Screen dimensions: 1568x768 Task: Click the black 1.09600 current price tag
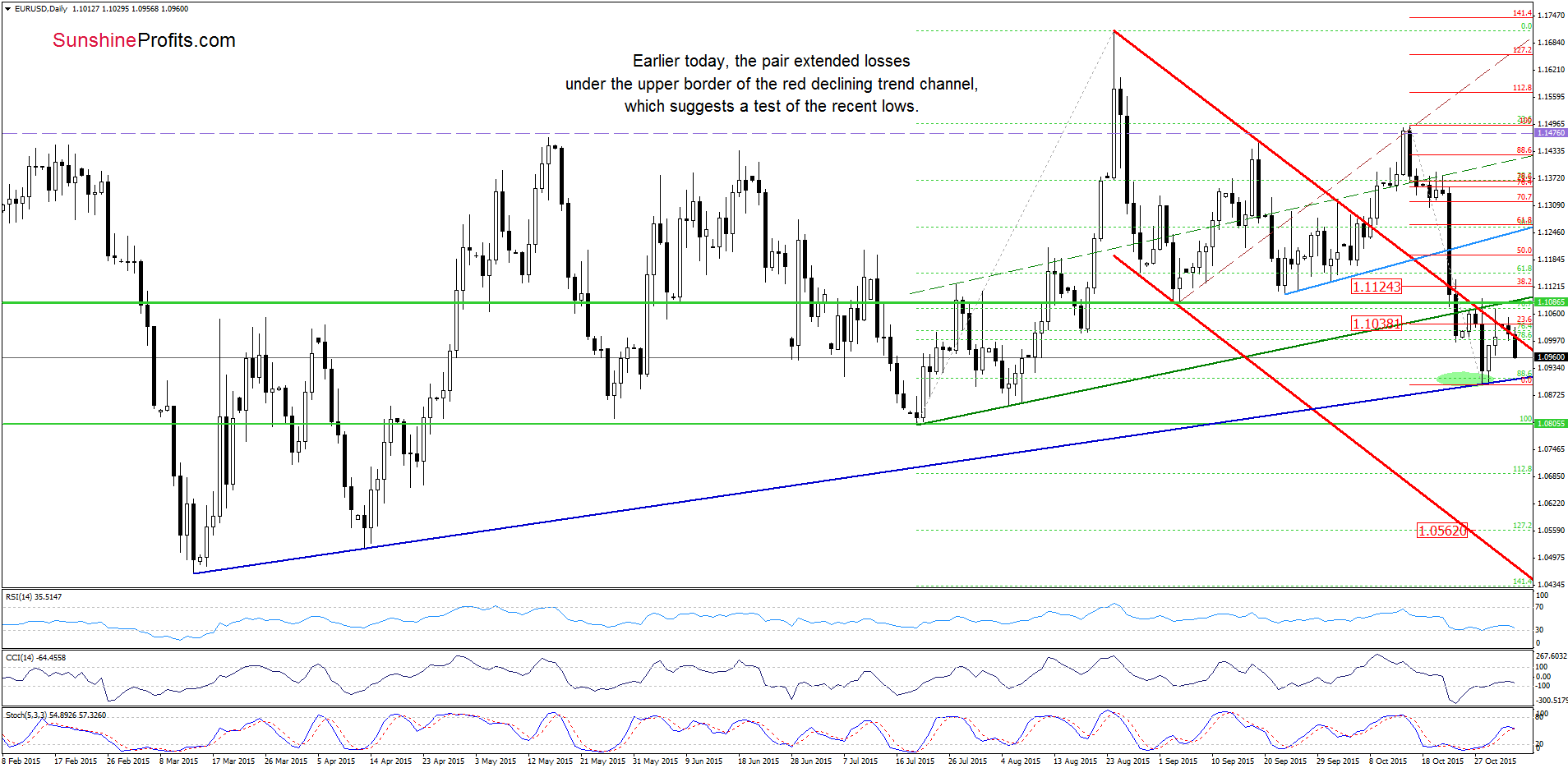[1552, 357]
